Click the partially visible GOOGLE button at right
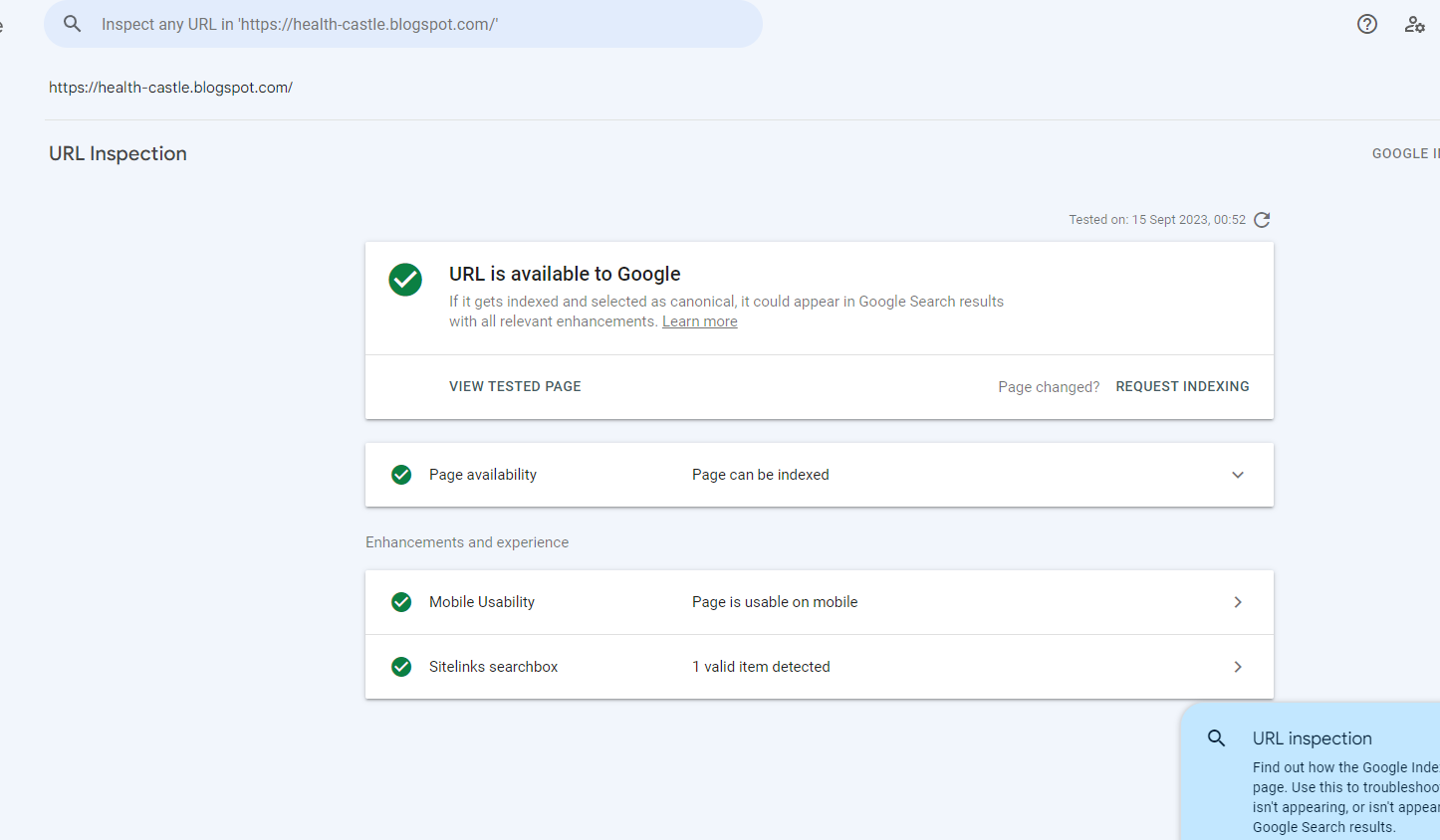 pos(1404,153)
